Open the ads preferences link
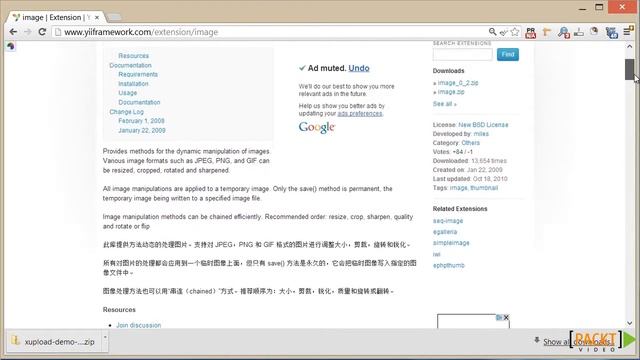640x360 pixels. tap(360, 113)
